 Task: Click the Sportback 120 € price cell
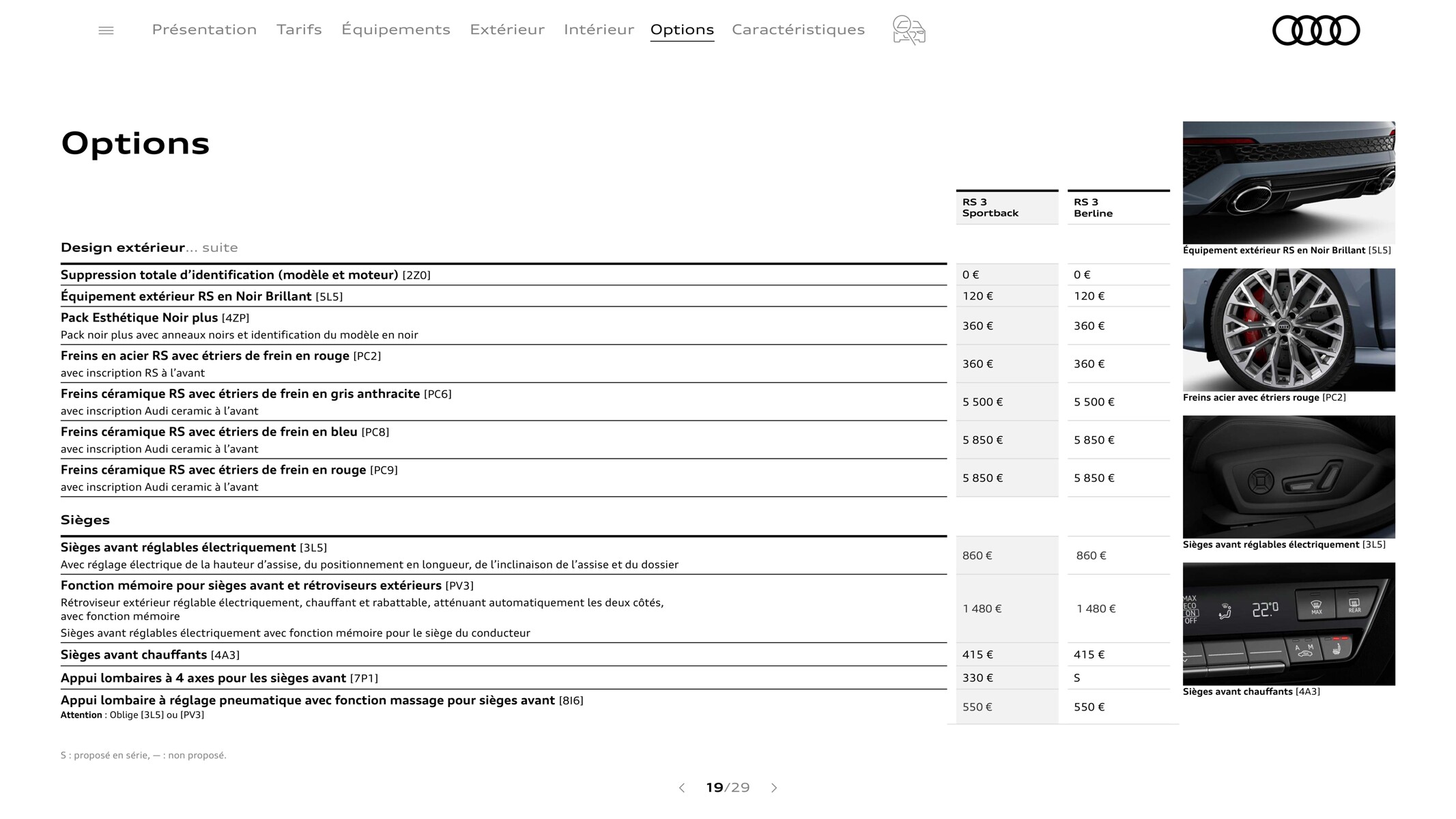[x=1007, y=296]
